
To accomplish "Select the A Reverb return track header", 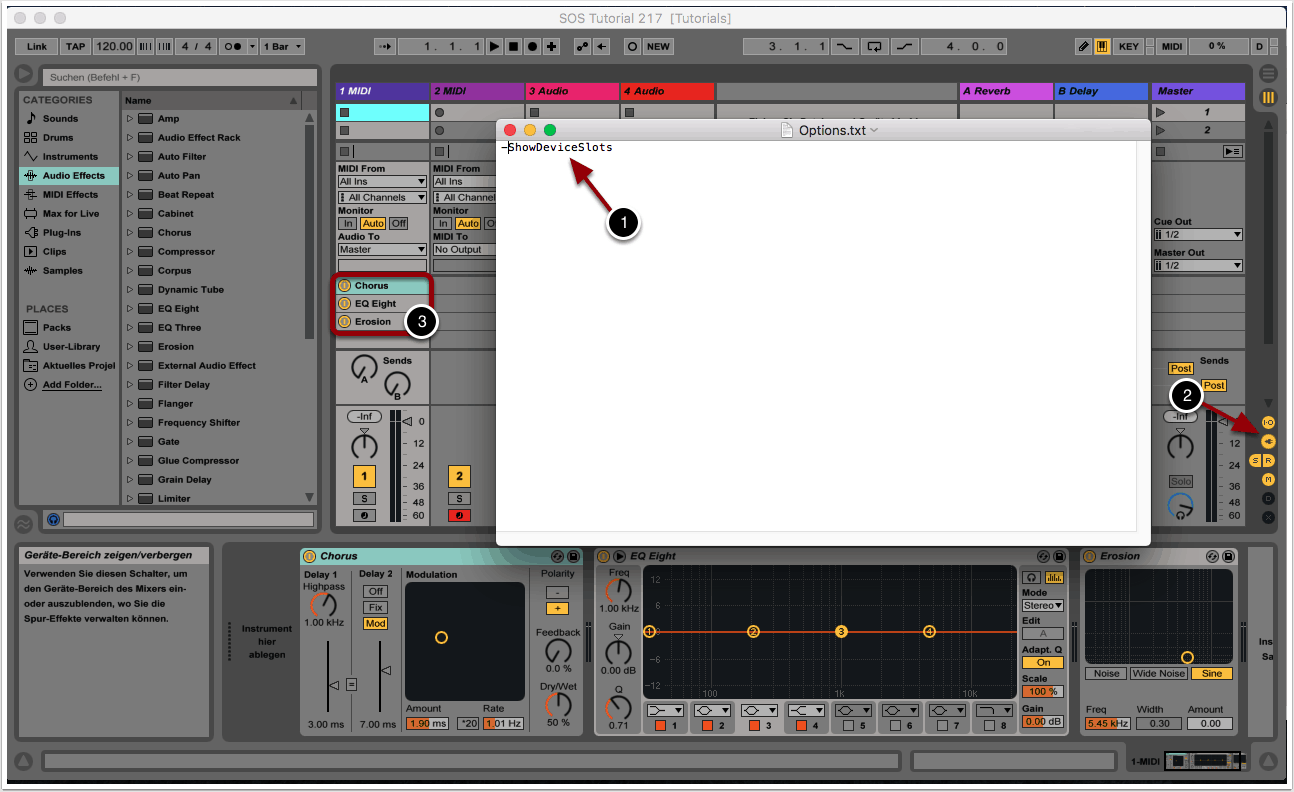I will coord(1005,91).
